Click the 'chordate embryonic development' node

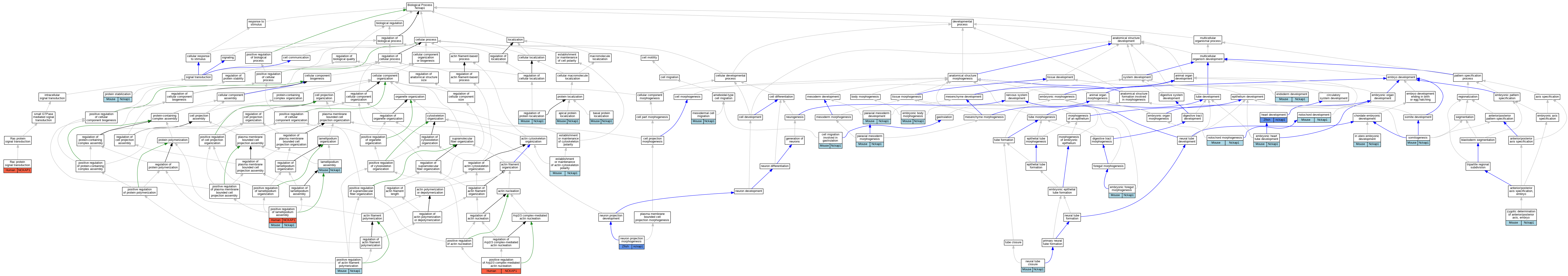click(1367, 117)
